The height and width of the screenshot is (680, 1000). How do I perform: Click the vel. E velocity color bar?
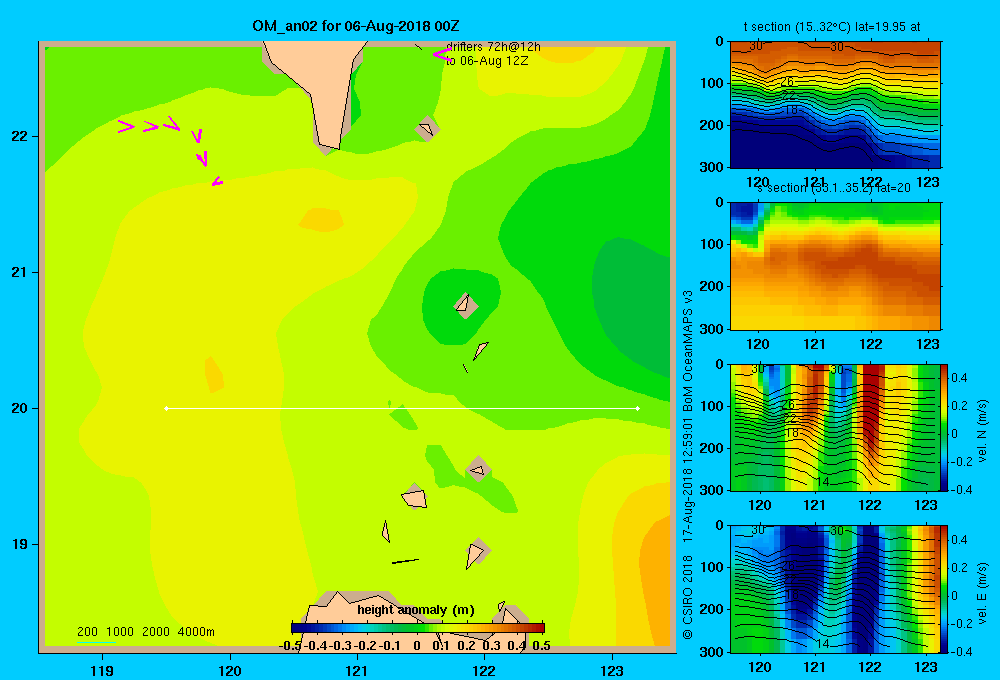[x=944, y=589]
